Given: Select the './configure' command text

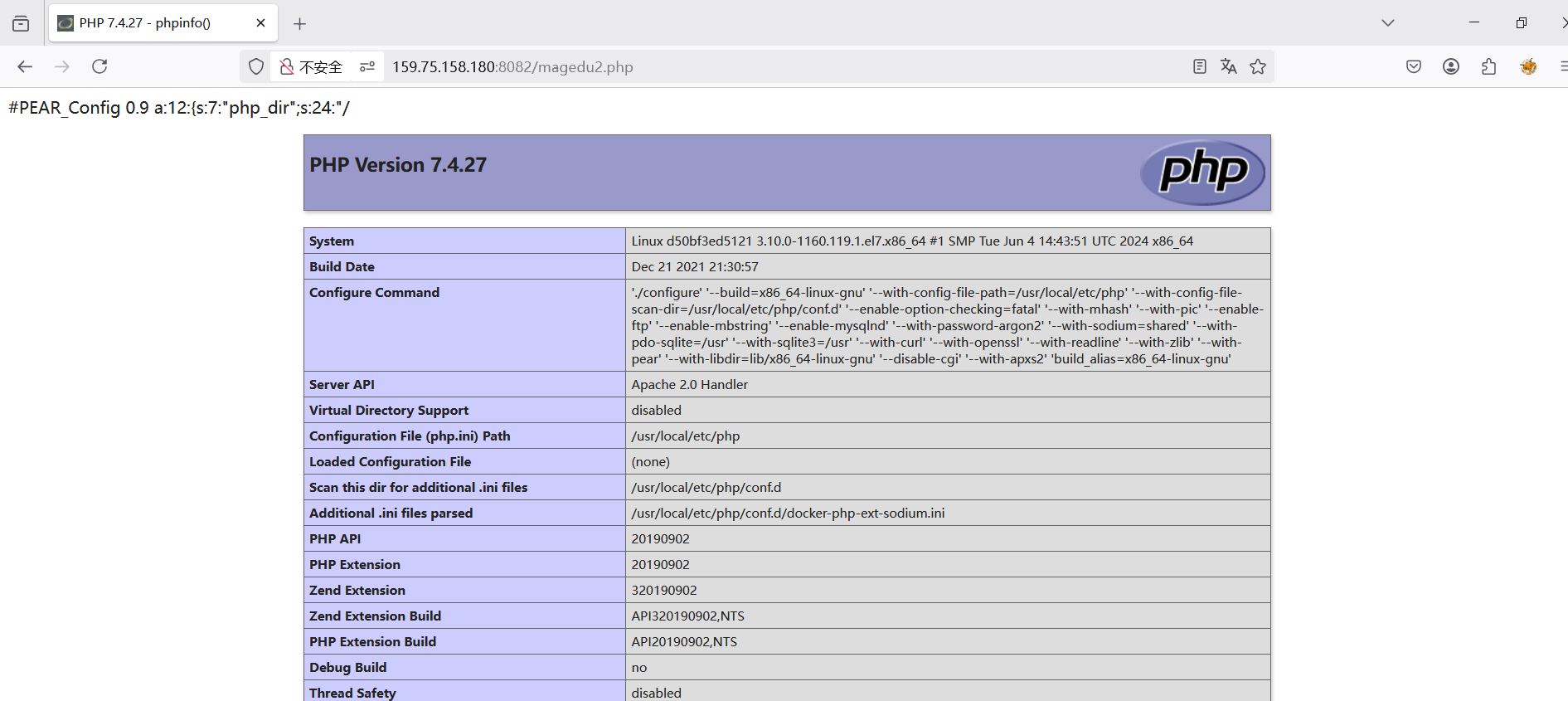Looking at the screenshot, I should point(947,325).
